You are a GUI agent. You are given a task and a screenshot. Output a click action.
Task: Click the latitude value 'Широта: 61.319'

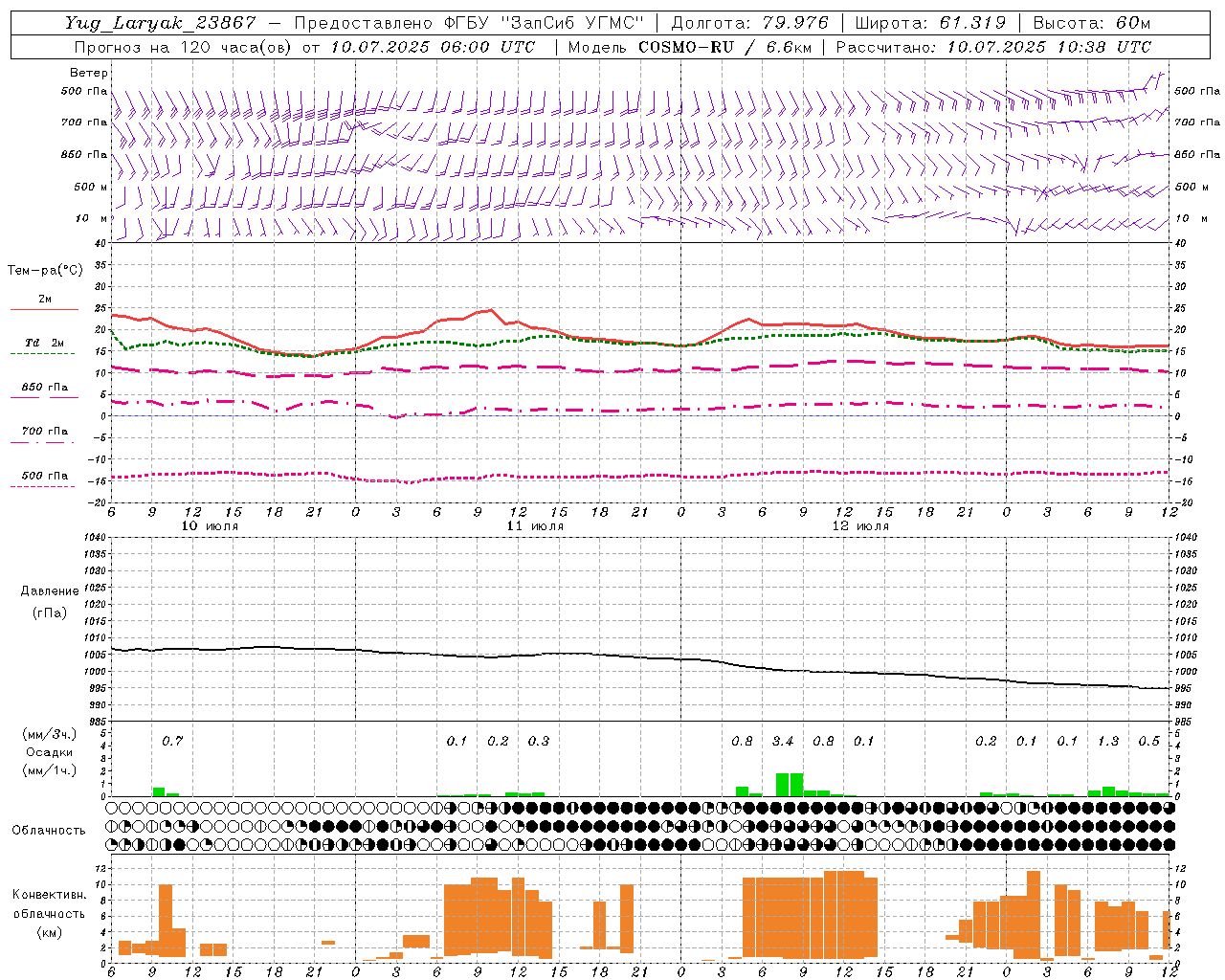point(930,23)
